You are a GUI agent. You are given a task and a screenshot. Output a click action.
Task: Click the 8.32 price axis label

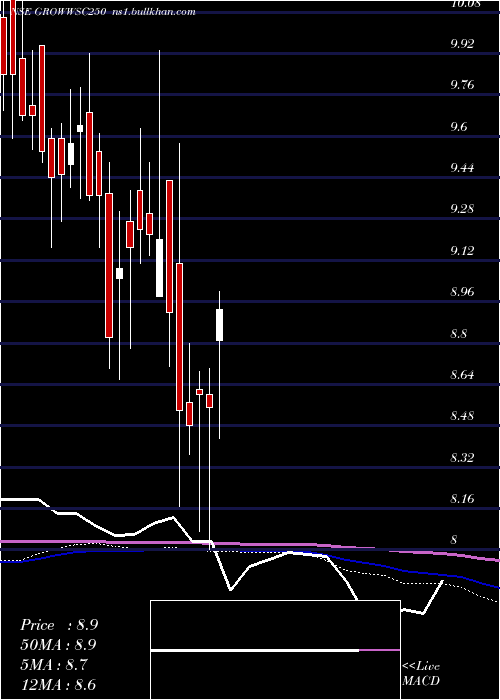click(462, 458)
